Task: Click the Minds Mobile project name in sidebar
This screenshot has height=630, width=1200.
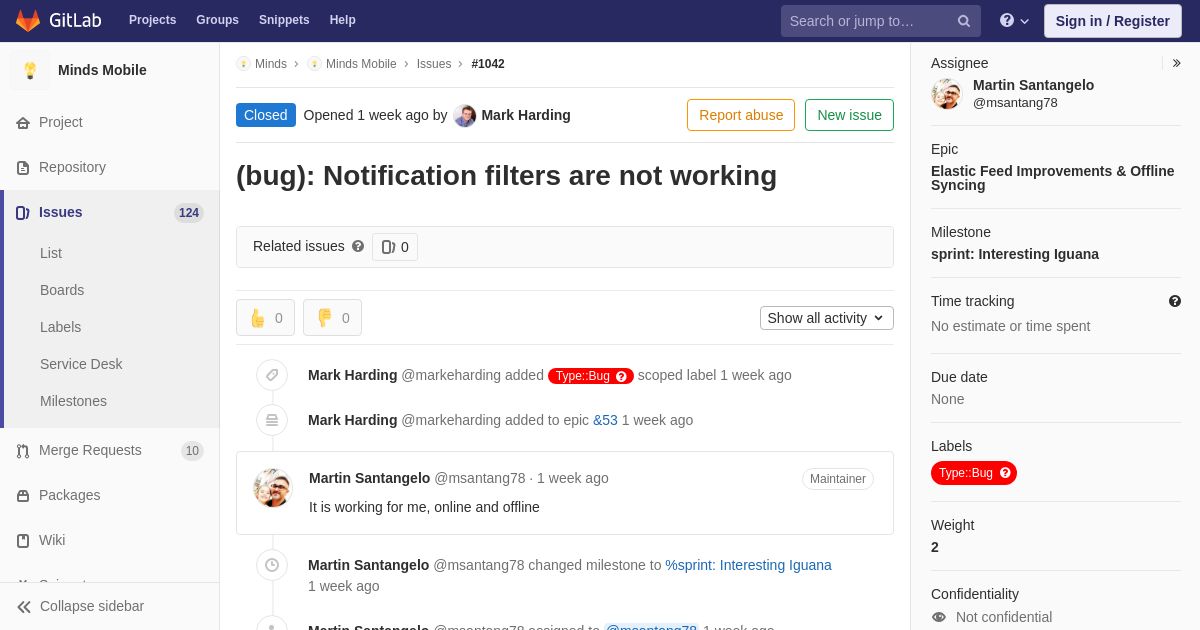Action: click(102, 70)
